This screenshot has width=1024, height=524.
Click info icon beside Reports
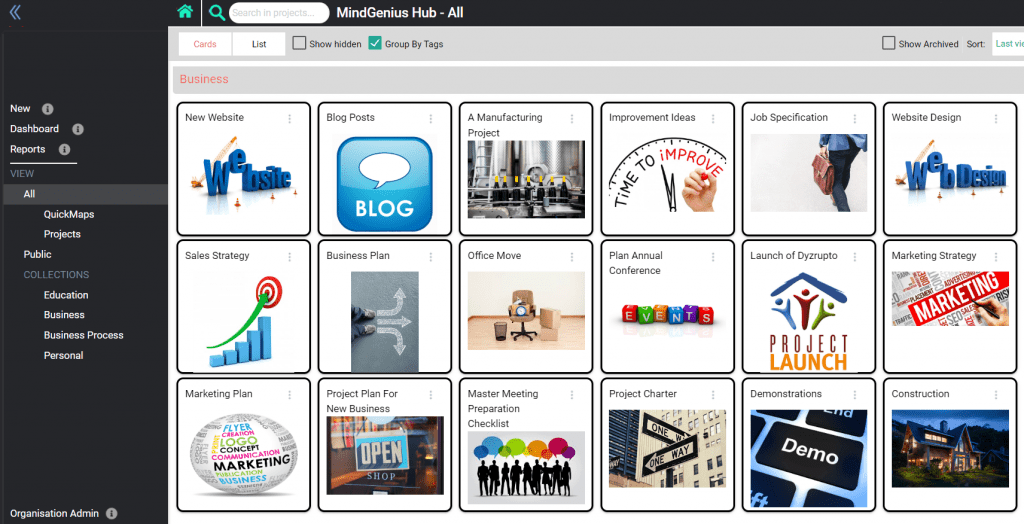pos(64,150)
